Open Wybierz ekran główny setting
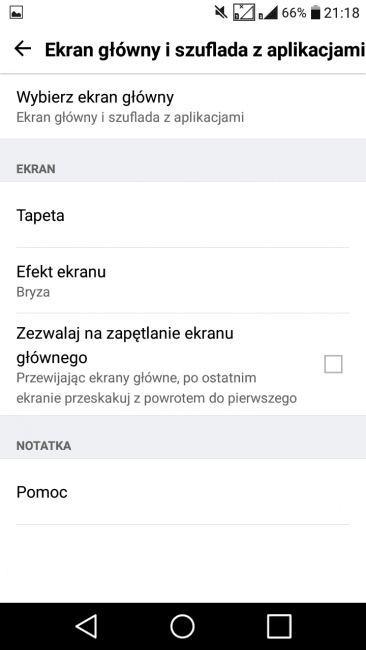The width and height of the screenshot is (366, 650). (x=183, y=107)
